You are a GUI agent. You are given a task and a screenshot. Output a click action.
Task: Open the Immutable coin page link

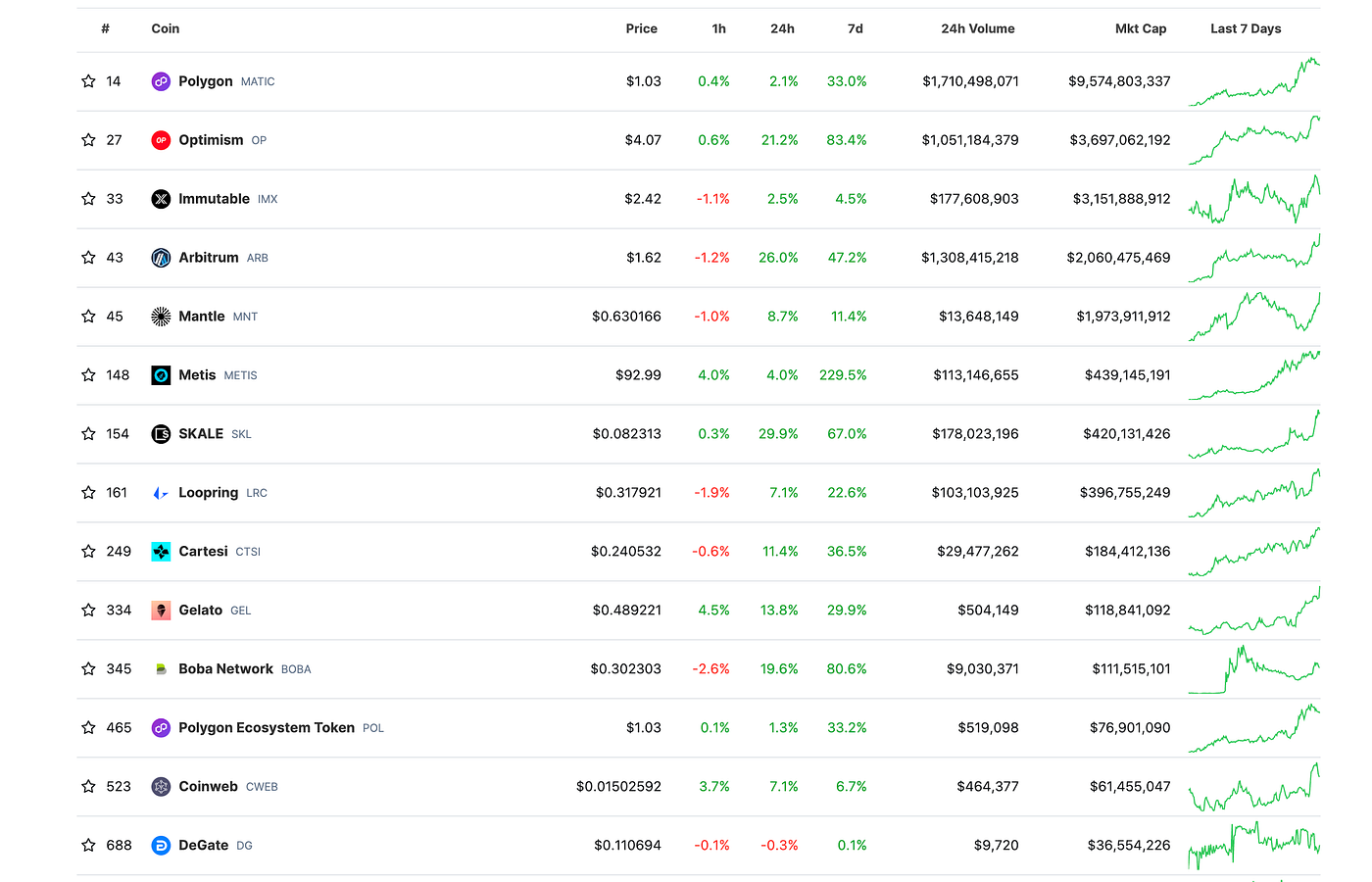pyautogui.click(x=214, y=199)
